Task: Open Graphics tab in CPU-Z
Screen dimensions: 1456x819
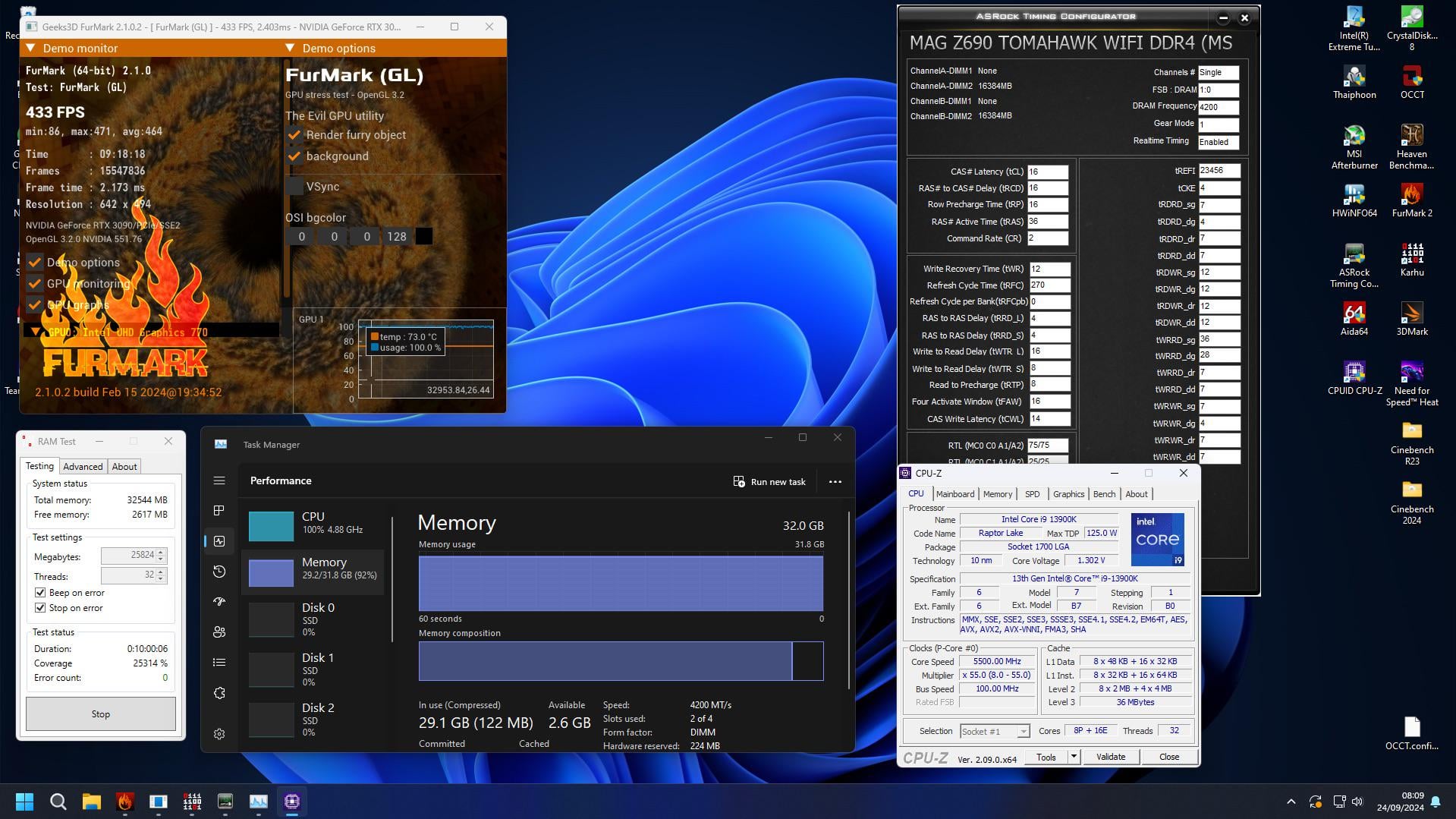Action: [x=1068, y=494]
